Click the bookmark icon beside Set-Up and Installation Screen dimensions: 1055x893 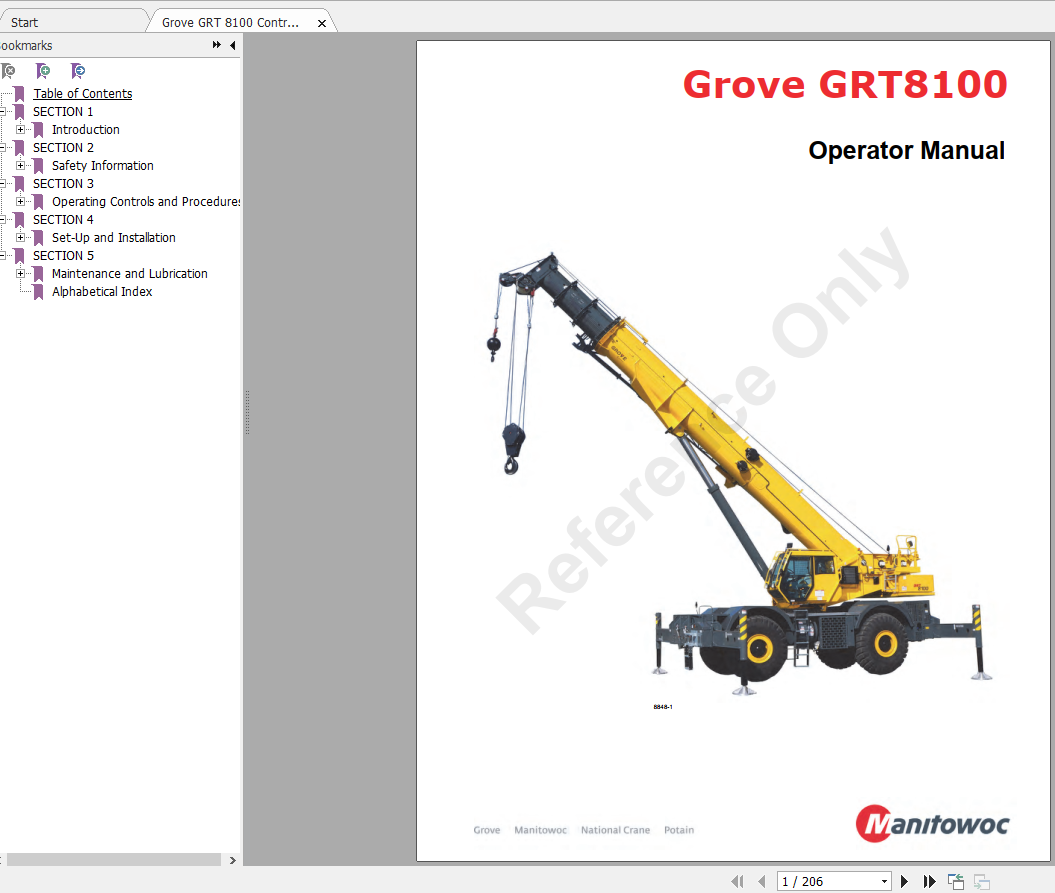click(x=38, y=238)
